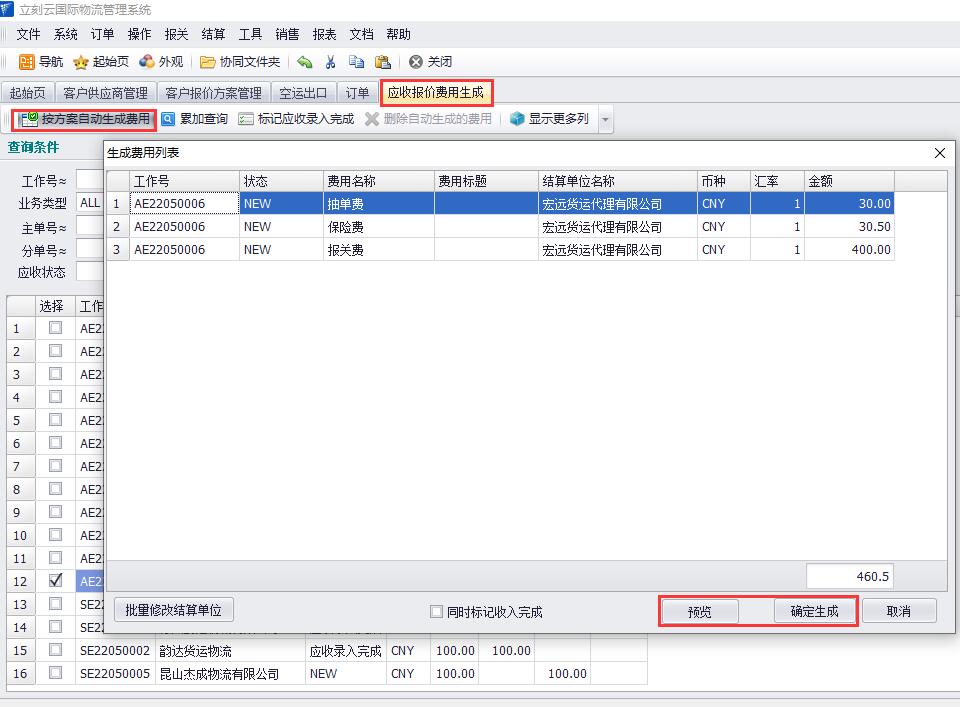
Task: Click the paste clipboard icon
Action: 382,62
